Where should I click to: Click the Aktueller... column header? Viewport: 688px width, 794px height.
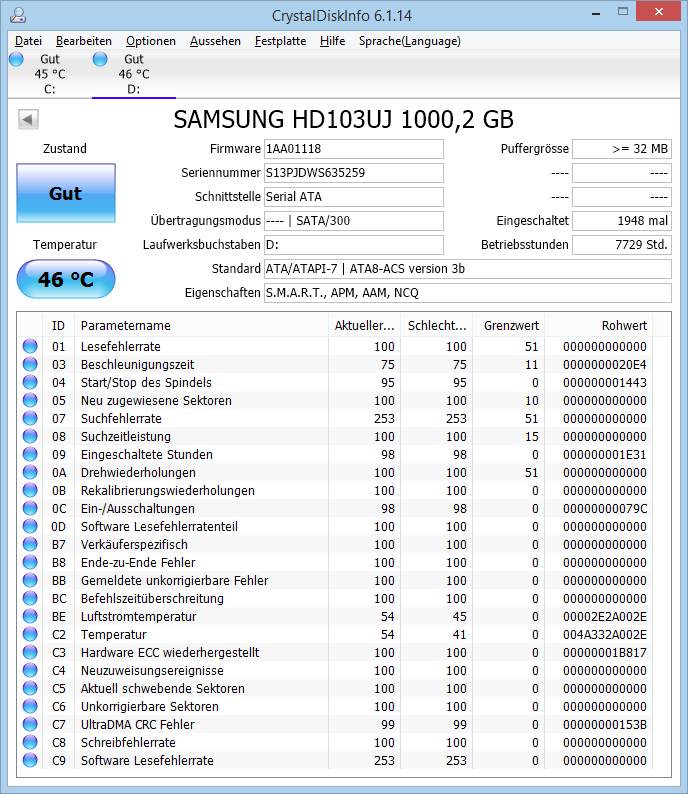click(365, 326)
